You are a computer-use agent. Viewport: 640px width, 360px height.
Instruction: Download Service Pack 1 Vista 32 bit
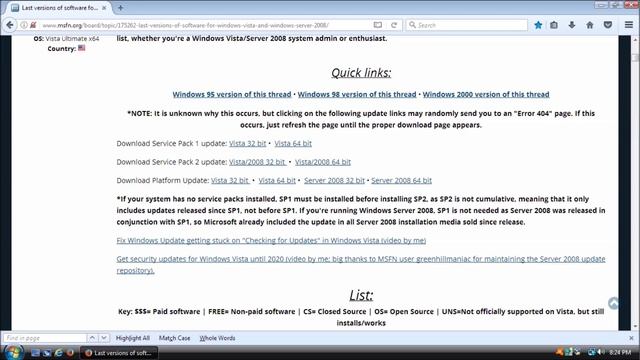pos(247,143)
